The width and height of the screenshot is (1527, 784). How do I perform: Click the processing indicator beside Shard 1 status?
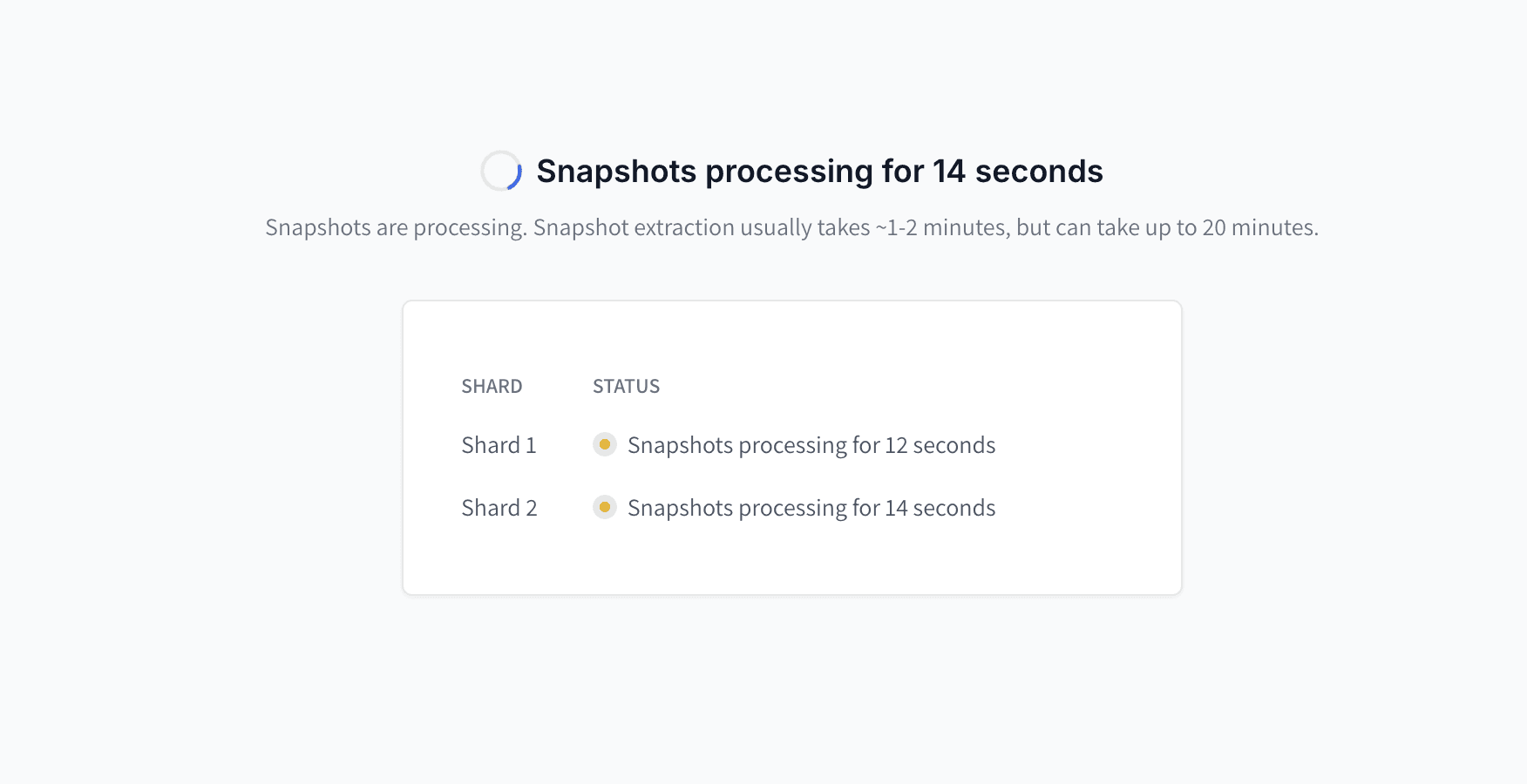(605, 445)
